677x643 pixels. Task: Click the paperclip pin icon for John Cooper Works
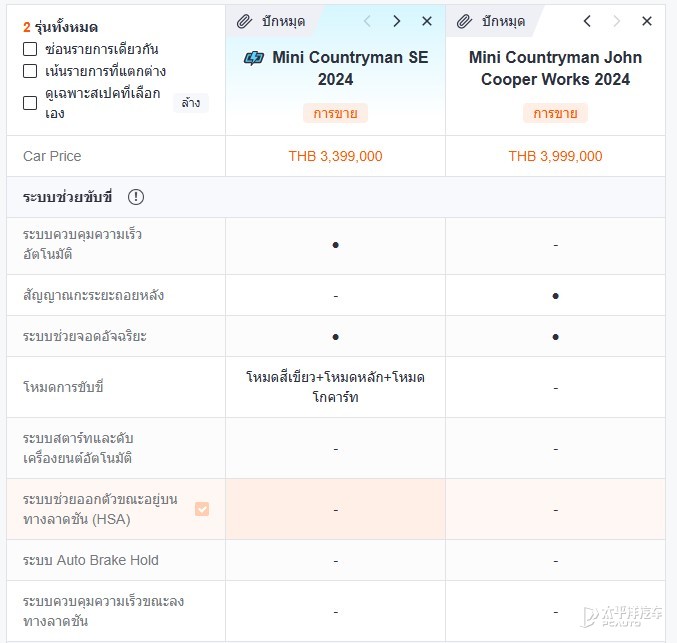(465, 21)
